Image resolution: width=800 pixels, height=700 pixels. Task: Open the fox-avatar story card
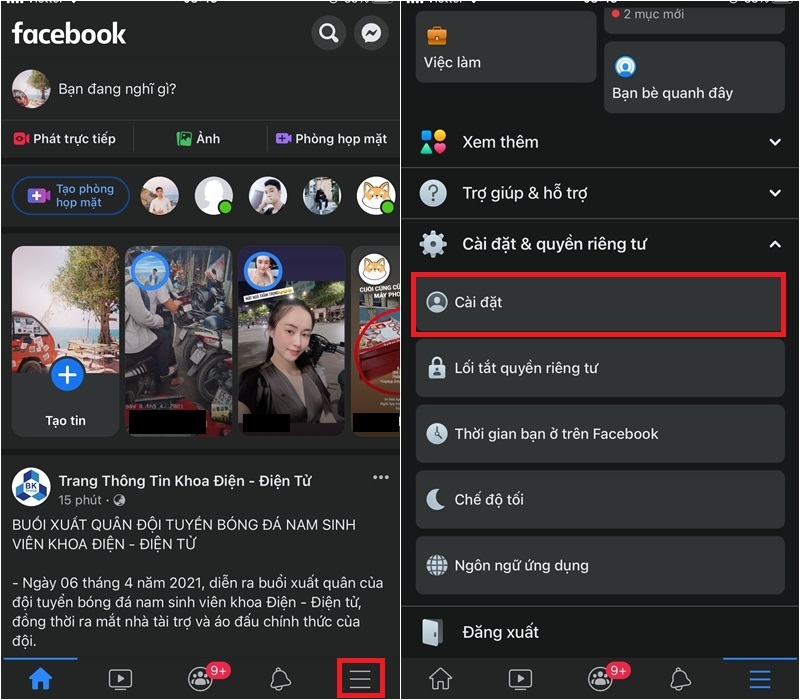click(376, 341)
